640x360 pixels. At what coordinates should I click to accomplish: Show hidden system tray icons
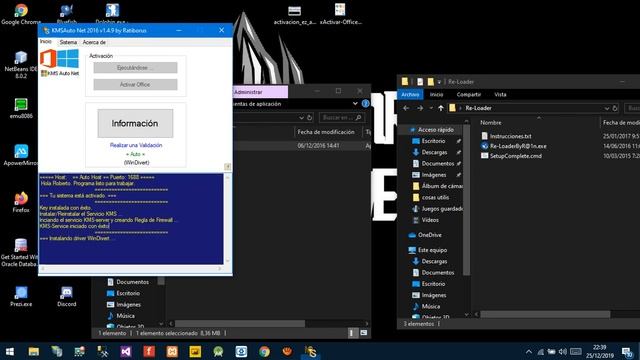click(529, 351)
